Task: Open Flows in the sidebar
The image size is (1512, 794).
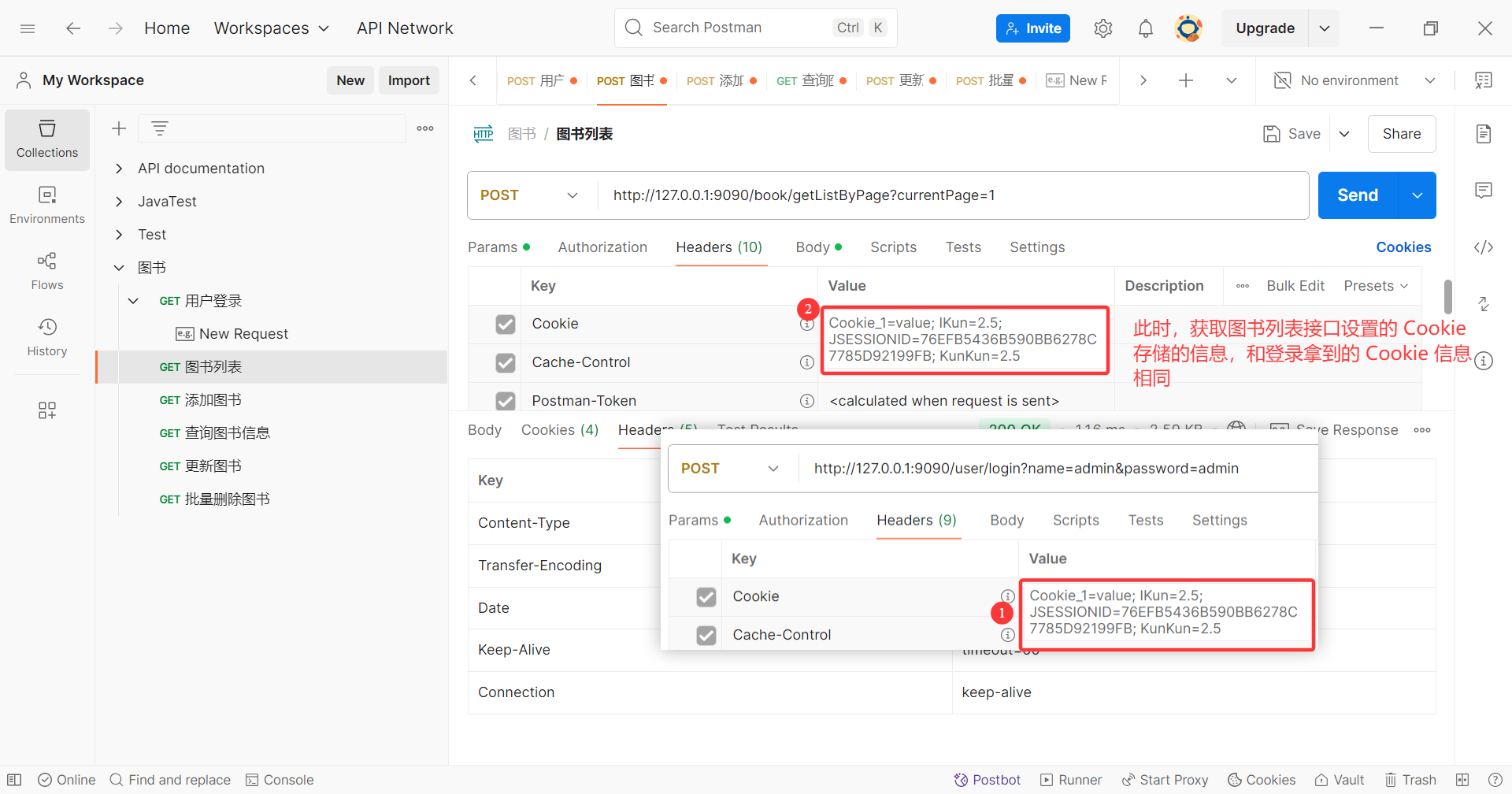Action: (47, 272)
